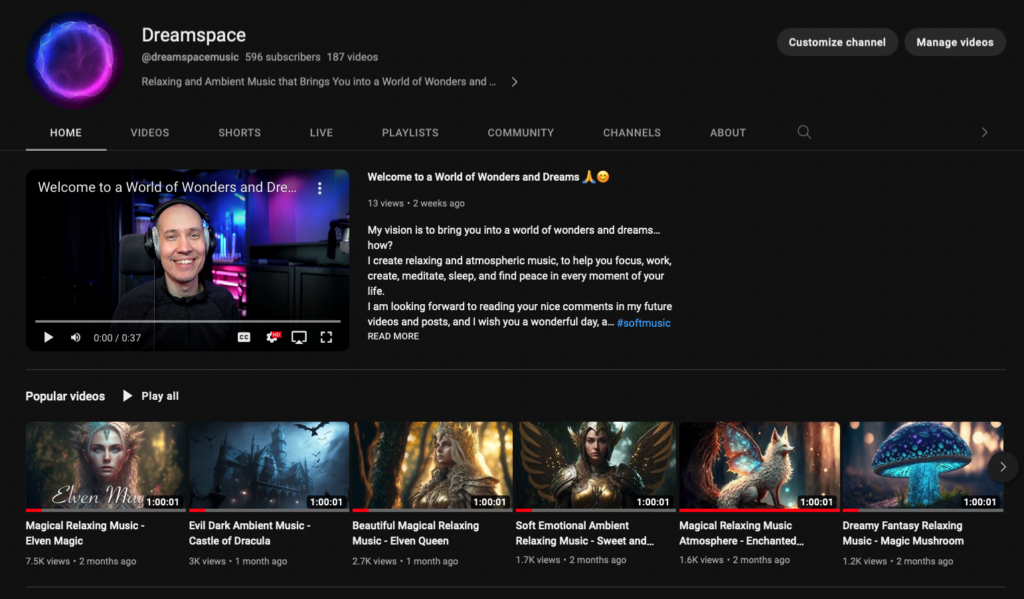Mute the trailer with the speaker icon
The image size is (1024, 599).
(76, 337)
